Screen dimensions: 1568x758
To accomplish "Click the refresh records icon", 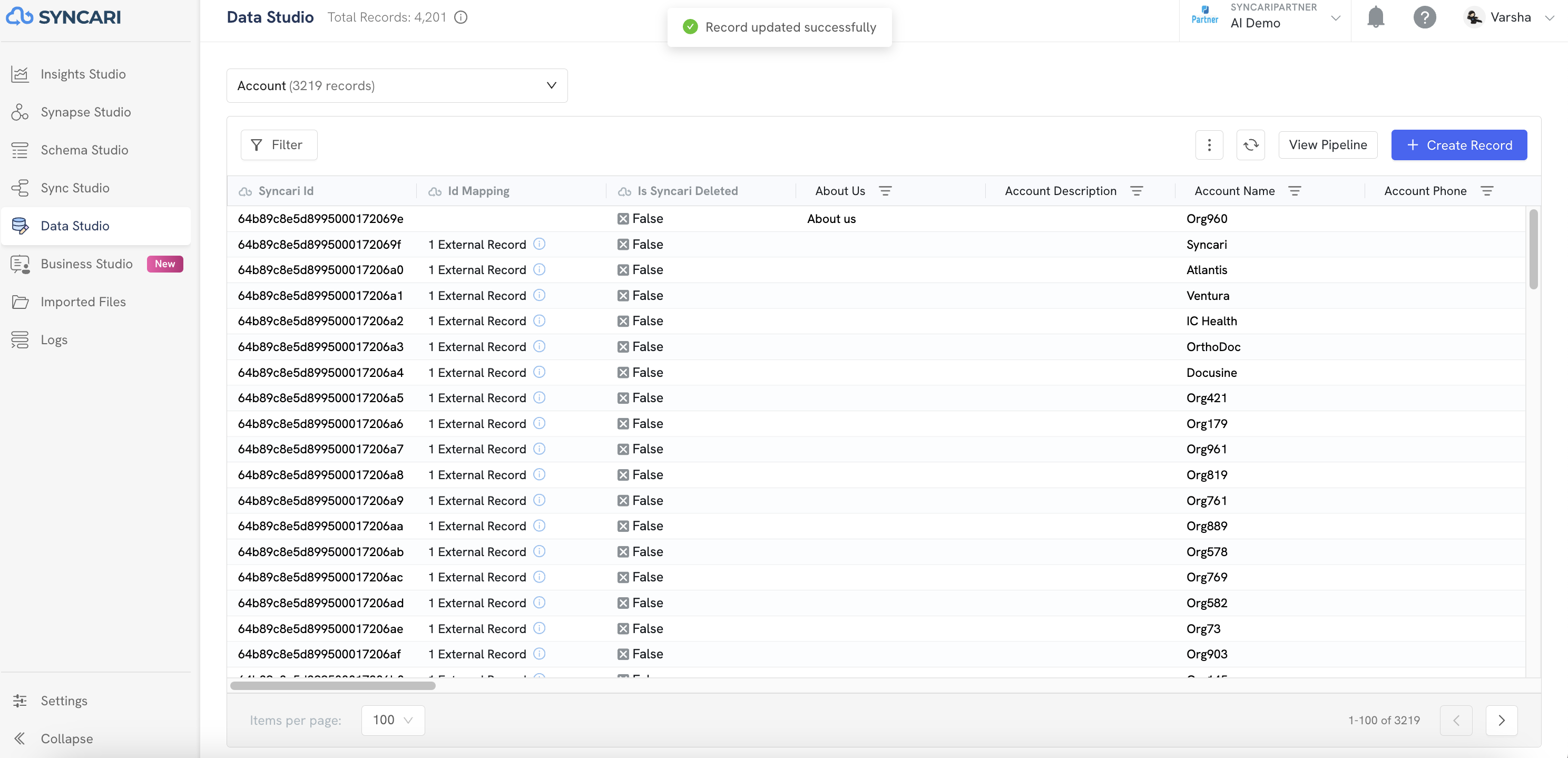I will [1250, 145].
